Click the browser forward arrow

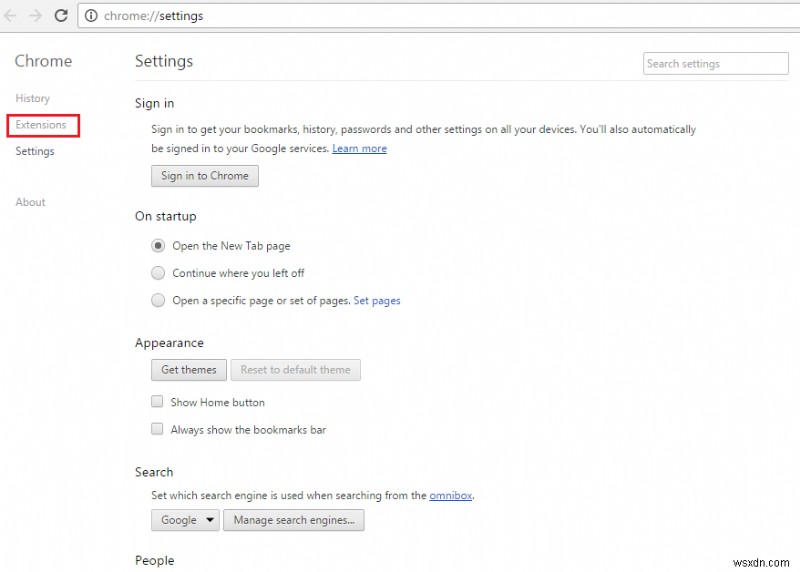pyautogui.click(x=36, y=16)
